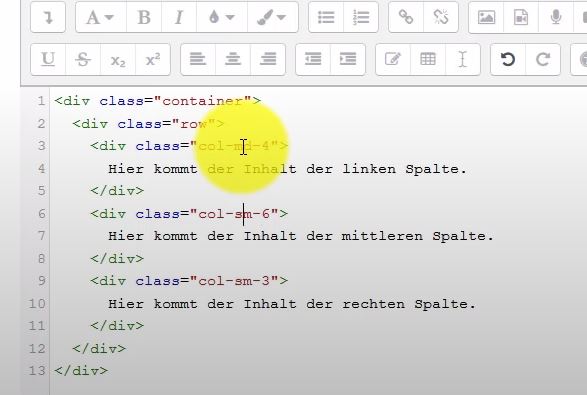Center align the text
This screenshot has width=587, height=395.
(x=233, y=59)
